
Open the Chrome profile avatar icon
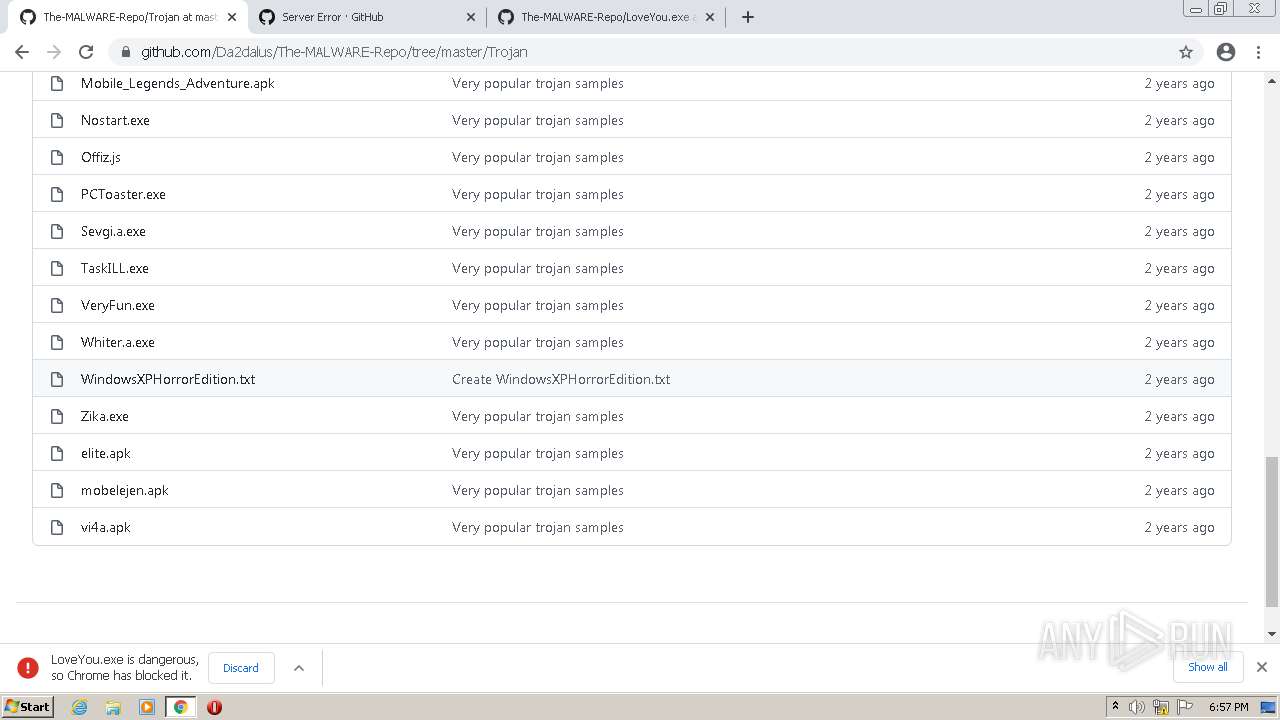click(1226, 52)
